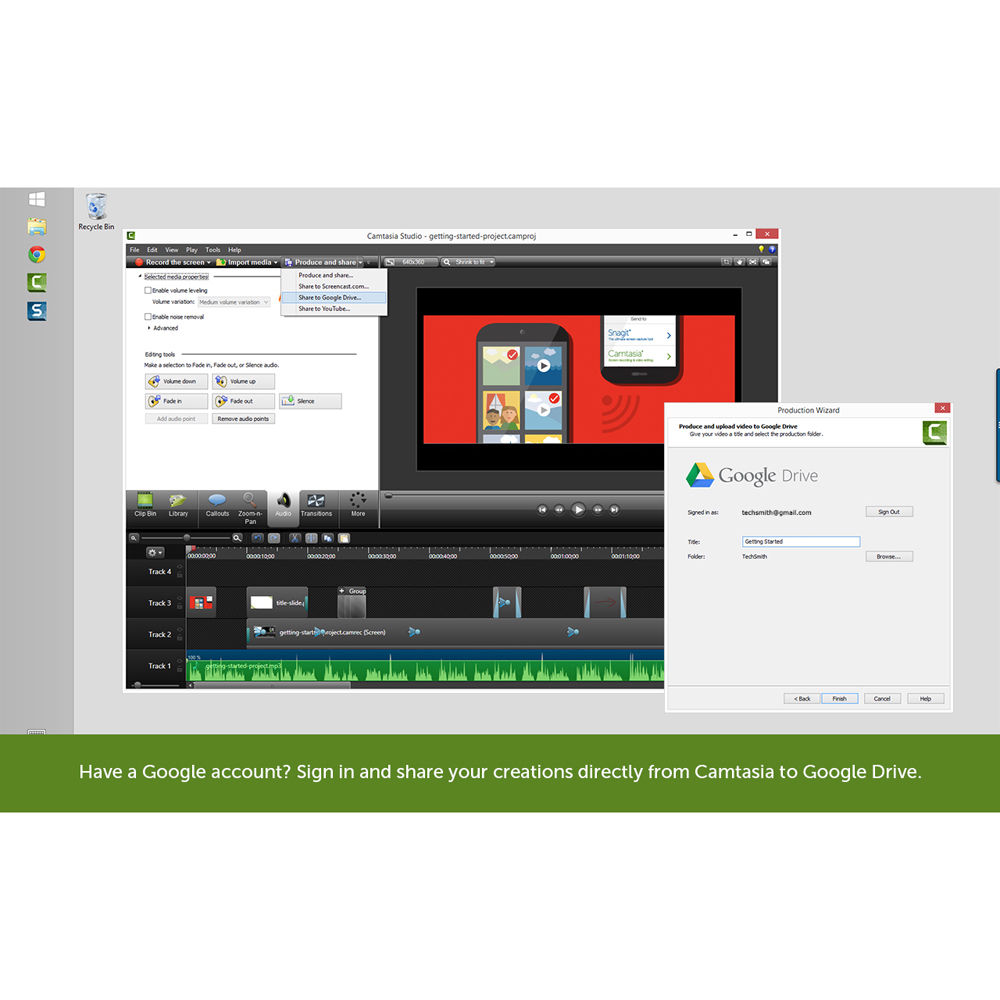Launch Google Chrome from the sidebar

[37, 254]
